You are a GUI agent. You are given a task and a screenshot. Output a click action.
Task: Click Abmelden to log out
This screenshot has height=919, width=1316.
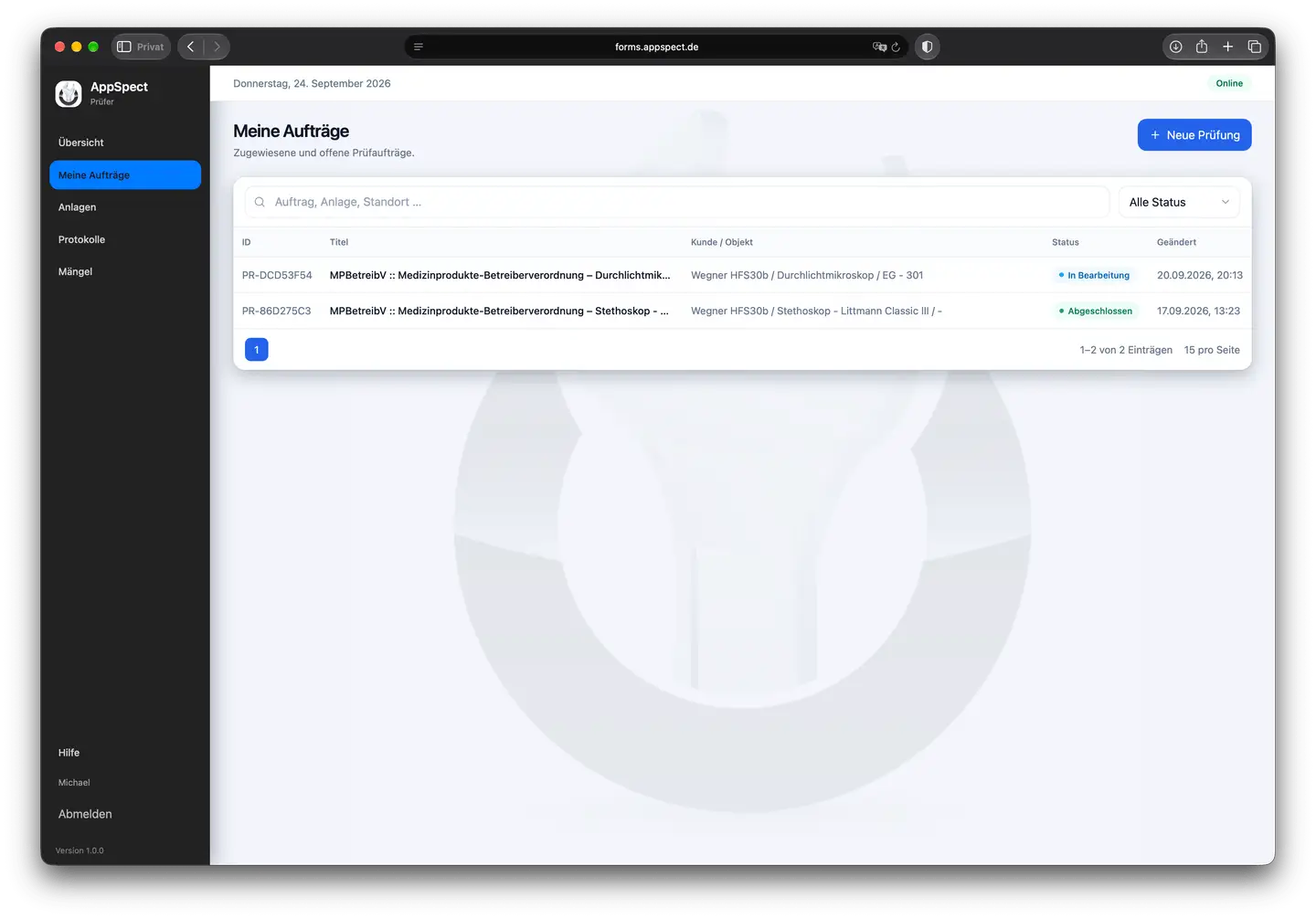click(85, 814)
